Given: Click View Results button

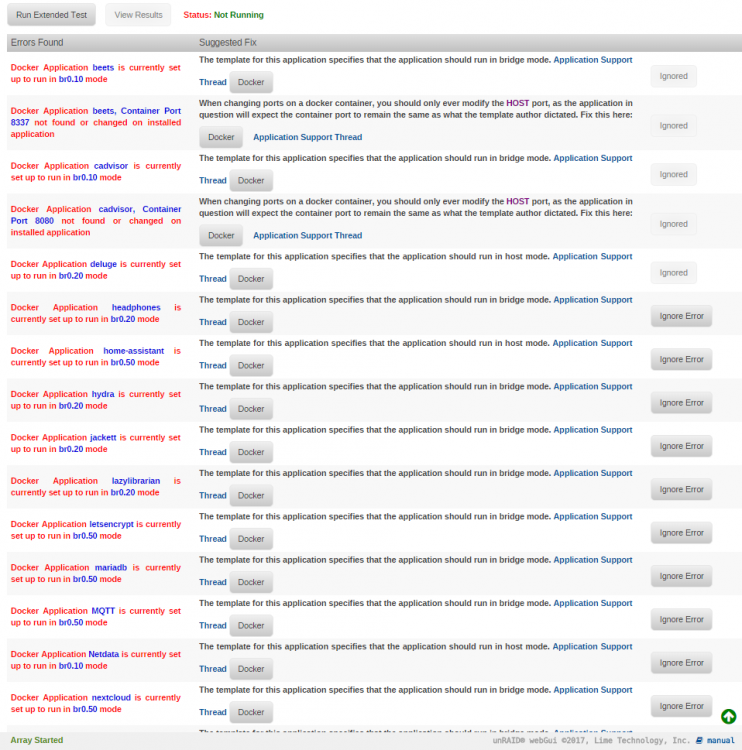Looking at the screenshot, I should pyautogui.click(x=138, y=15).
